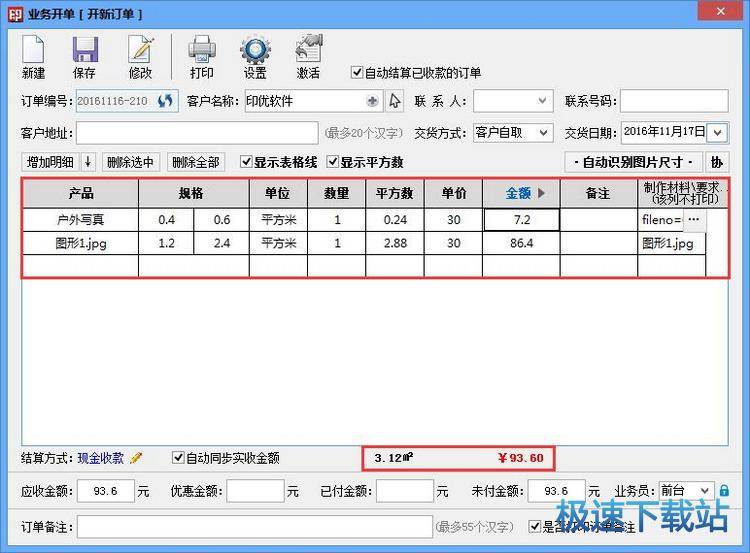Click the 客户地址 input field

tap(197, 133)
